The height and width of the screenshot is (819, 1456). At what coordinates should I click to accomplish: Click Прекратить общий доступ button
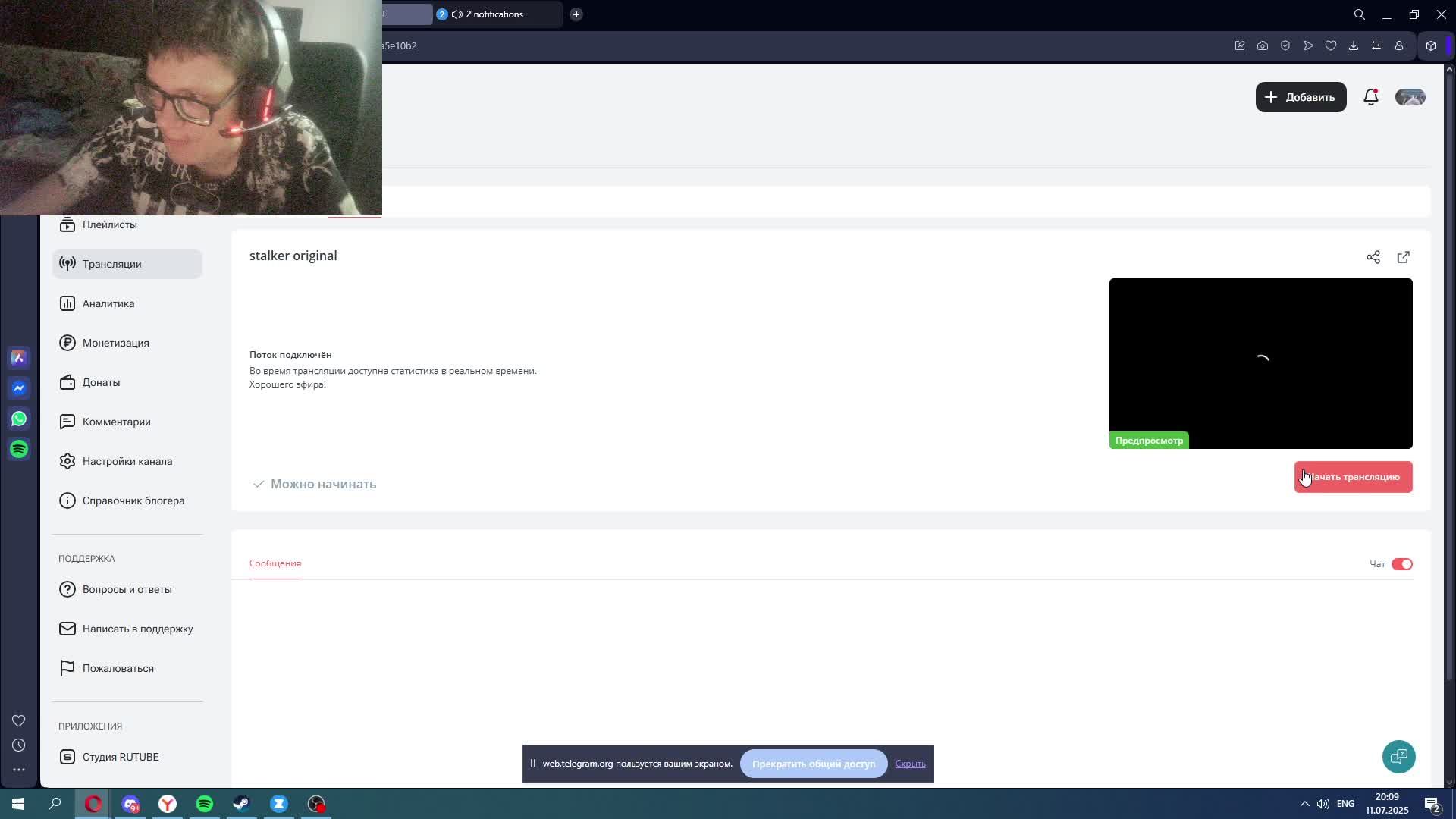pos(813,764)
